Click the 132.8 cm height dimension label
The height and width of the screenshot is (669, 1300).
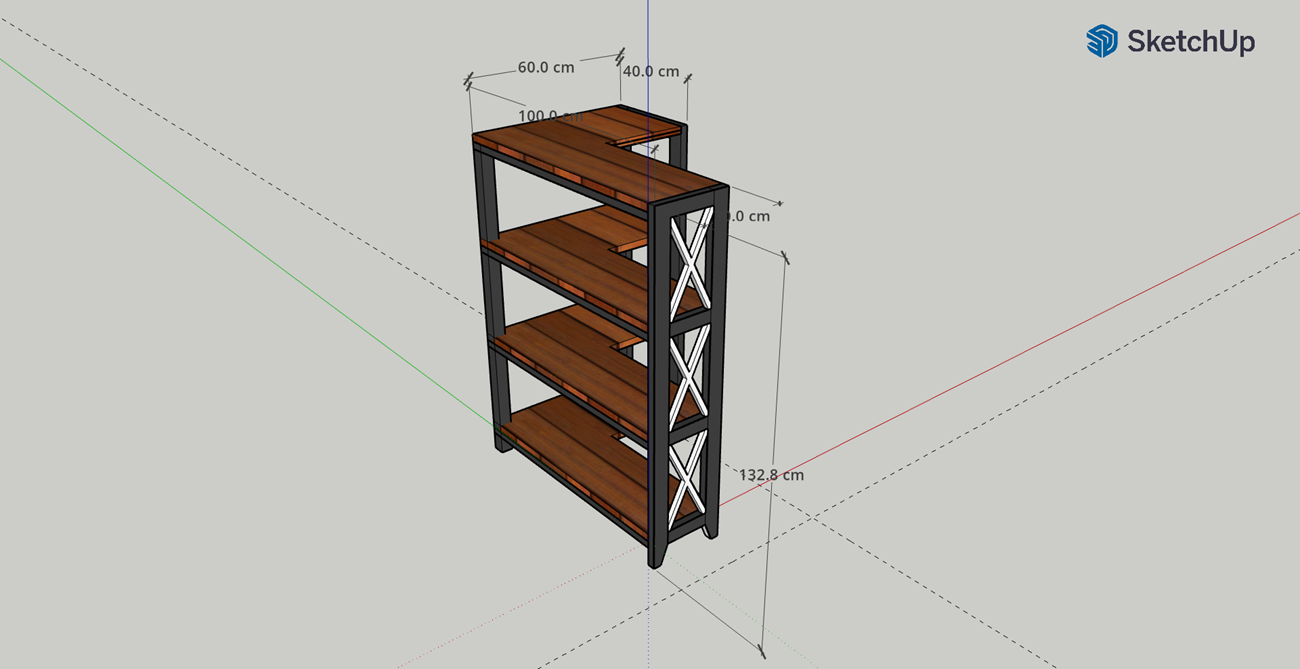[x=771, y=475]
